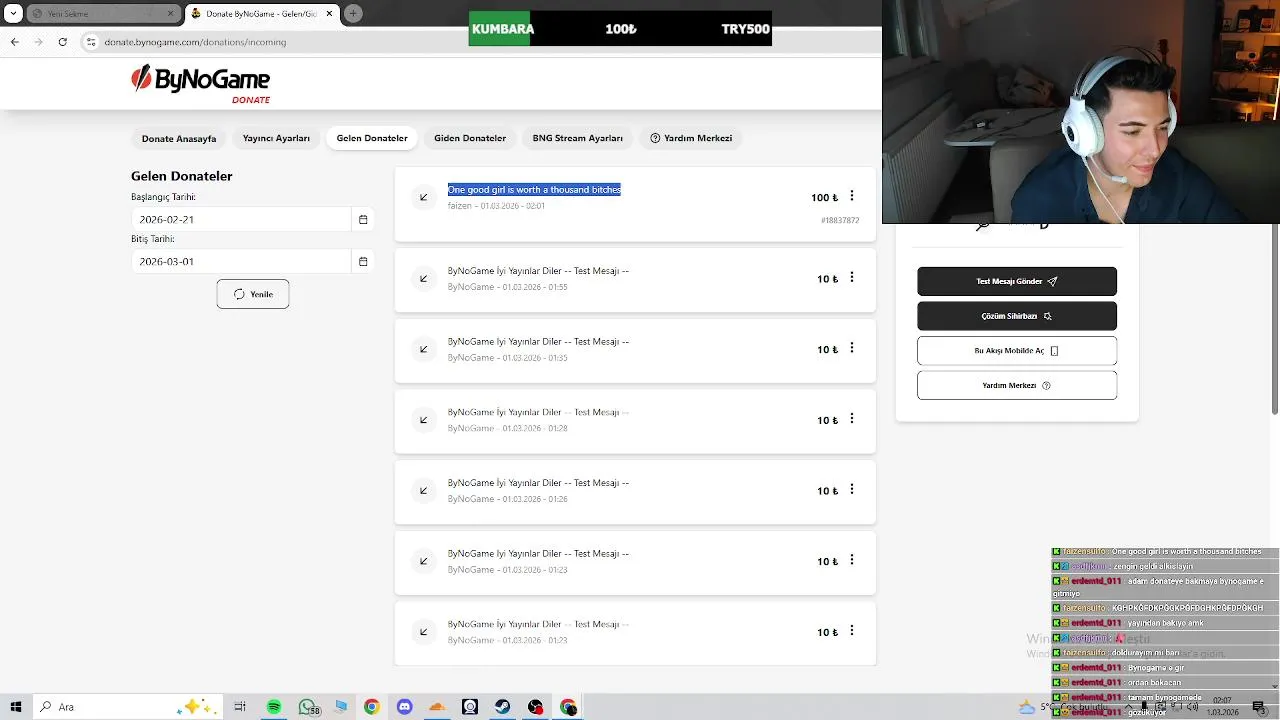Click the 'faizen - 01.03.2026 - 02:01' sender line
Viewport: 1280px width, 720px height.
pyautogui.click(x=496, y=206)
